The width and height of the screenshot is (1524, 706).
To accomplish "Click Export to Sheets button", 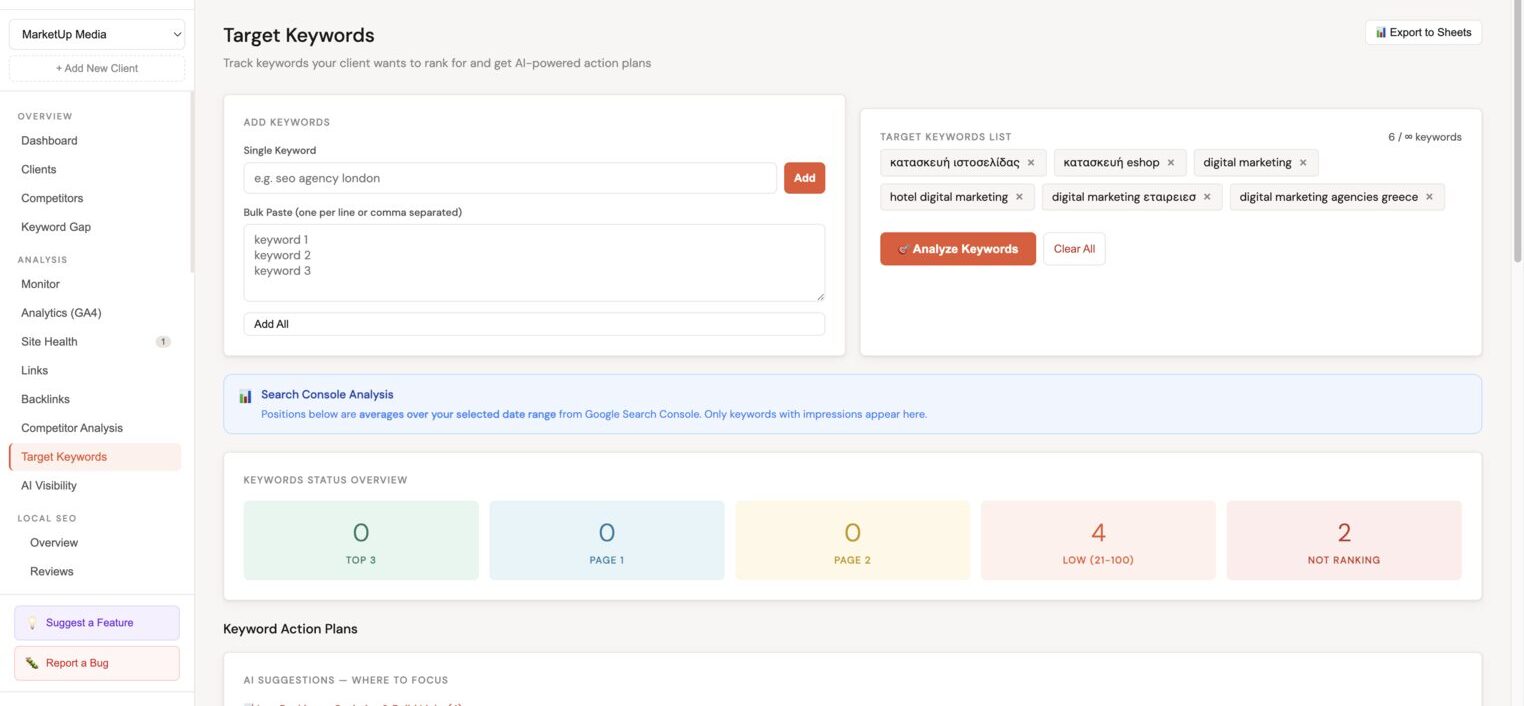I will [1423, 33].
